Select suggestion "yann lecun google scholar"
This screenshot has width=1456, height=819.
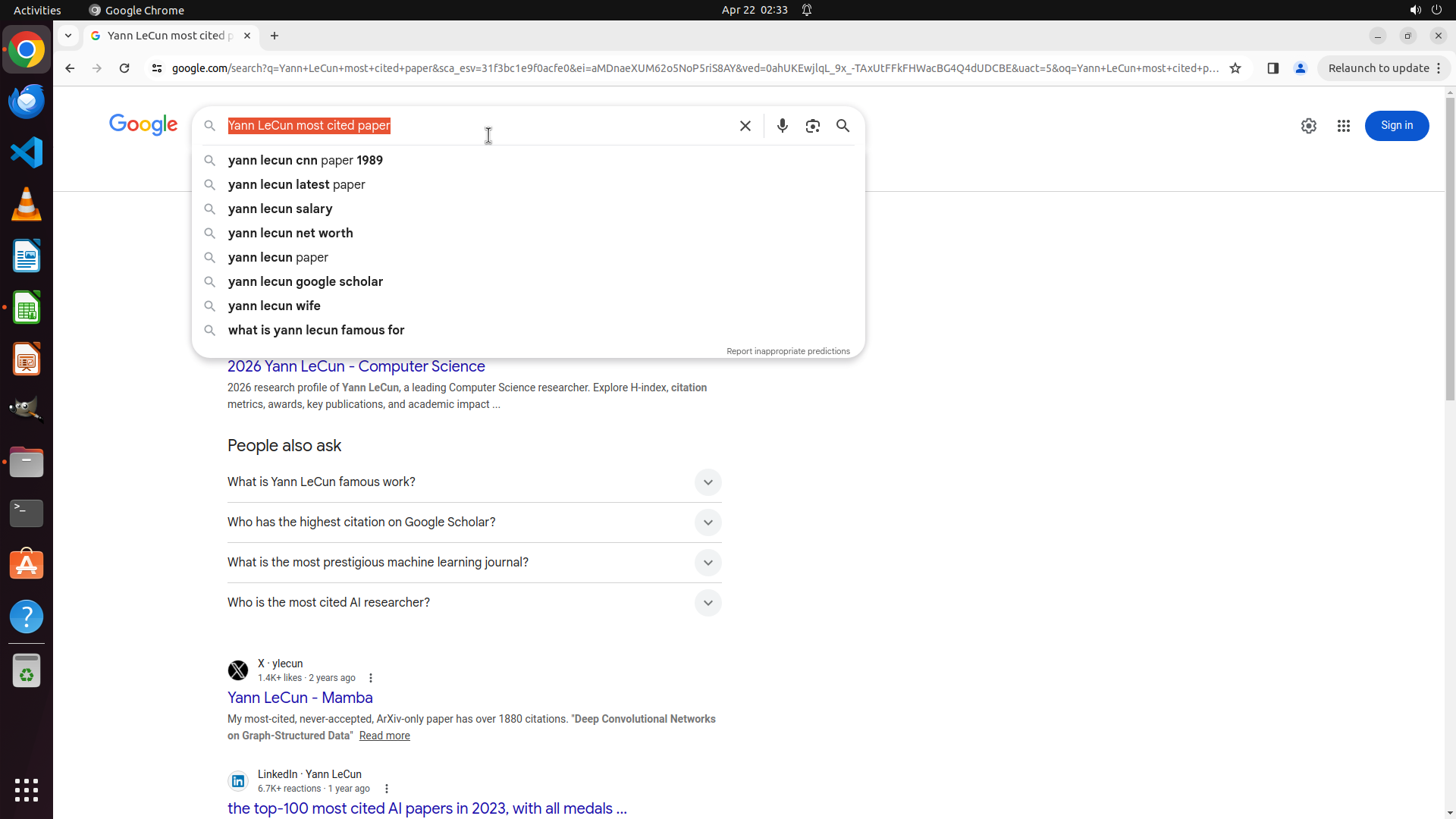[x=305, y=281]
